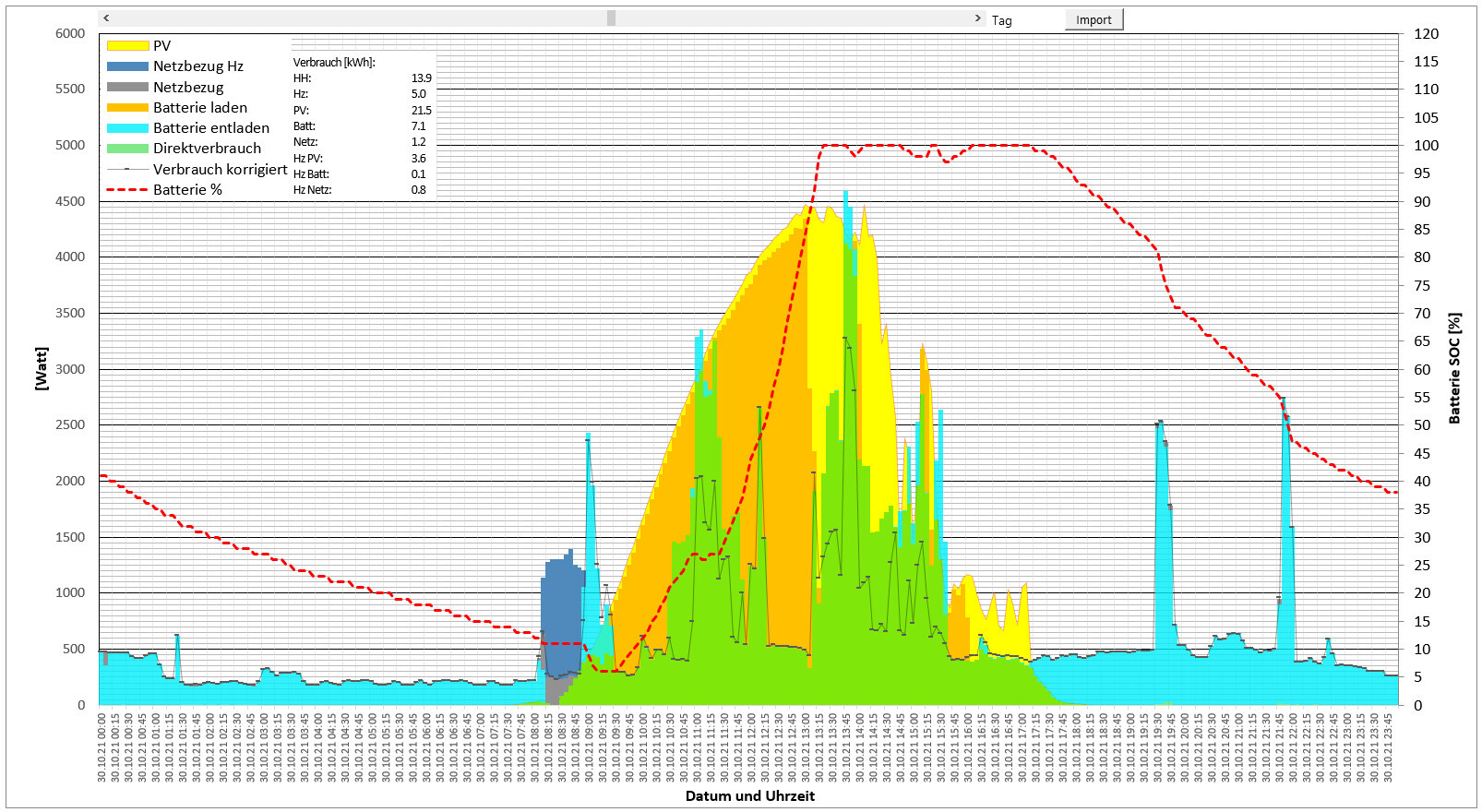
Task: Click the cyan Batterie entladen legend swatch
Action: click(127, 128)
